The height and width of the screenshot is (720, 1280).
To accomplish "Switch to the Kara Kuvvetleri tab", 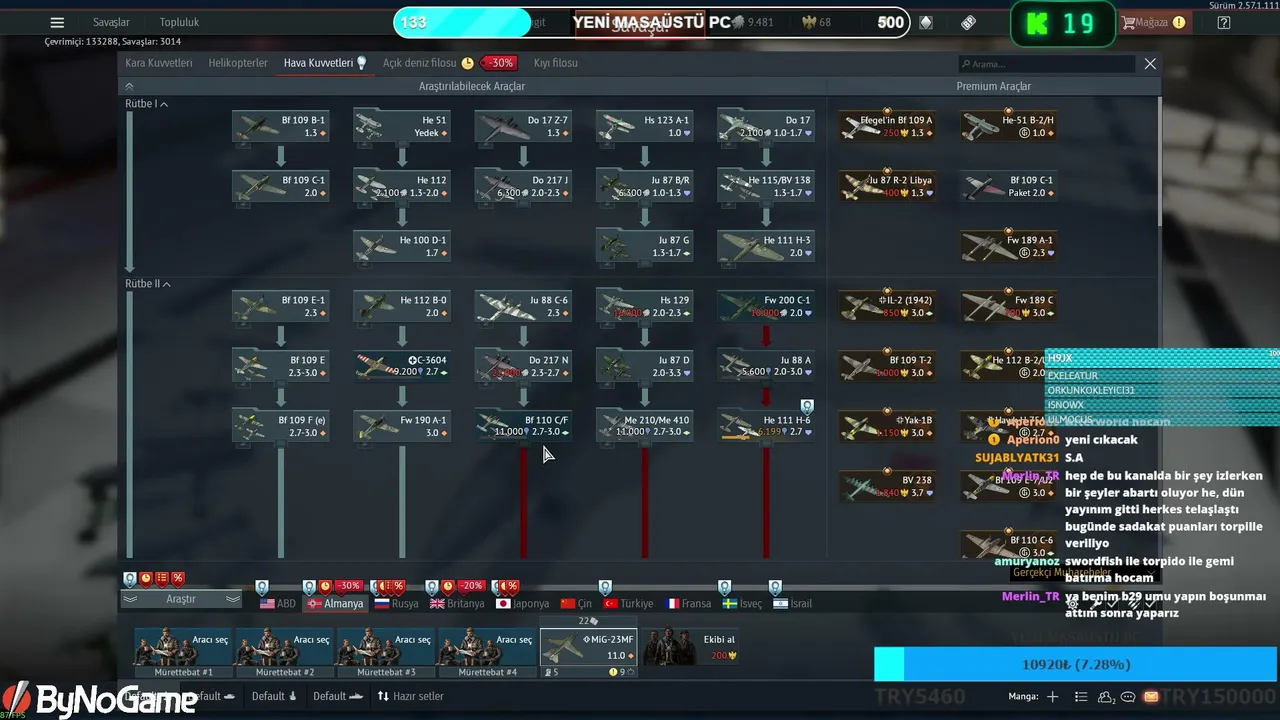I will (x=158, y=63).
